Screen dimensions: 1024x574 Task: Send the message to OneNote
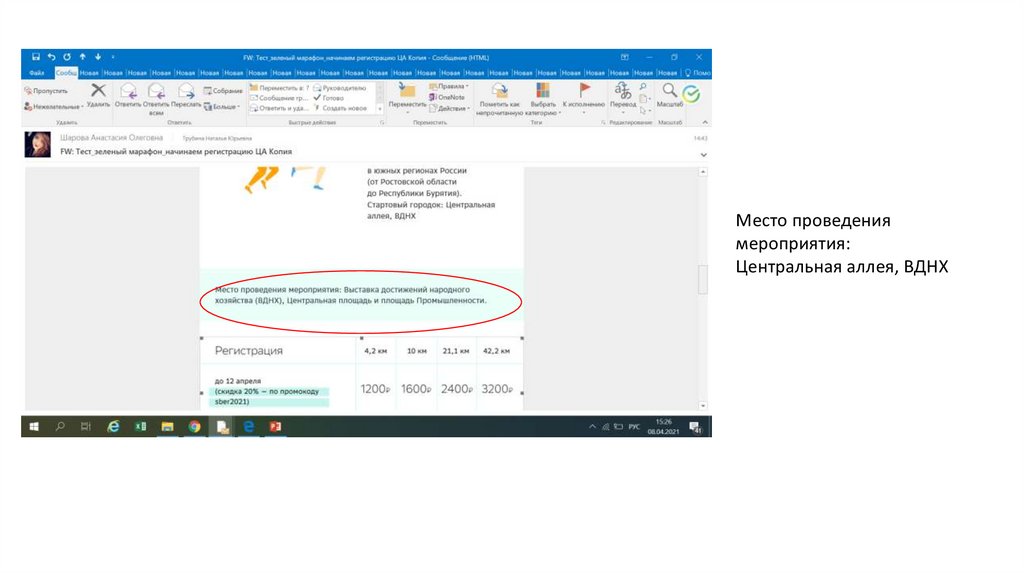(x=447, y=97)
